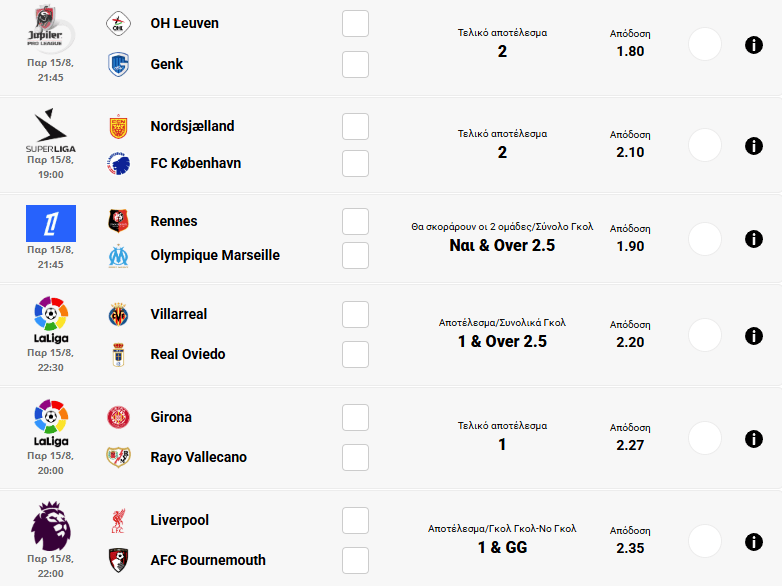Screen dimensions: 782x586
Task: Click the Olympique Marseille crest
Action: coord(119,256)
